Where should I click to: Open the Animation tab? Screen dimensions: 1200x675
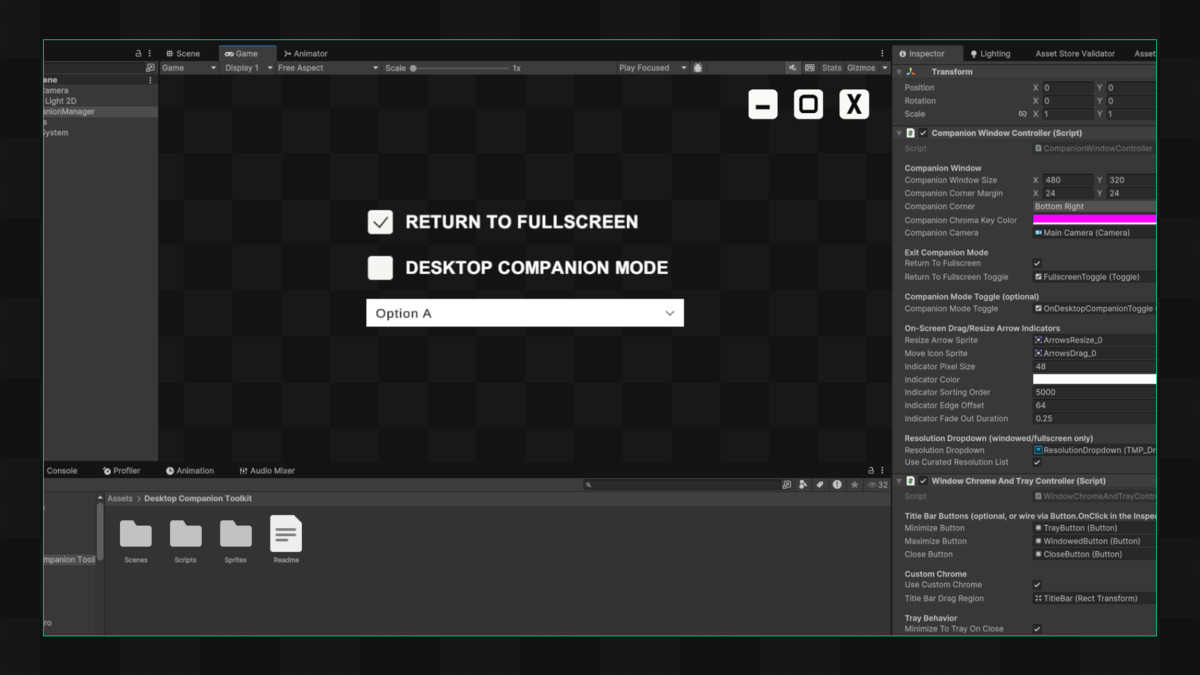point(190,471)
